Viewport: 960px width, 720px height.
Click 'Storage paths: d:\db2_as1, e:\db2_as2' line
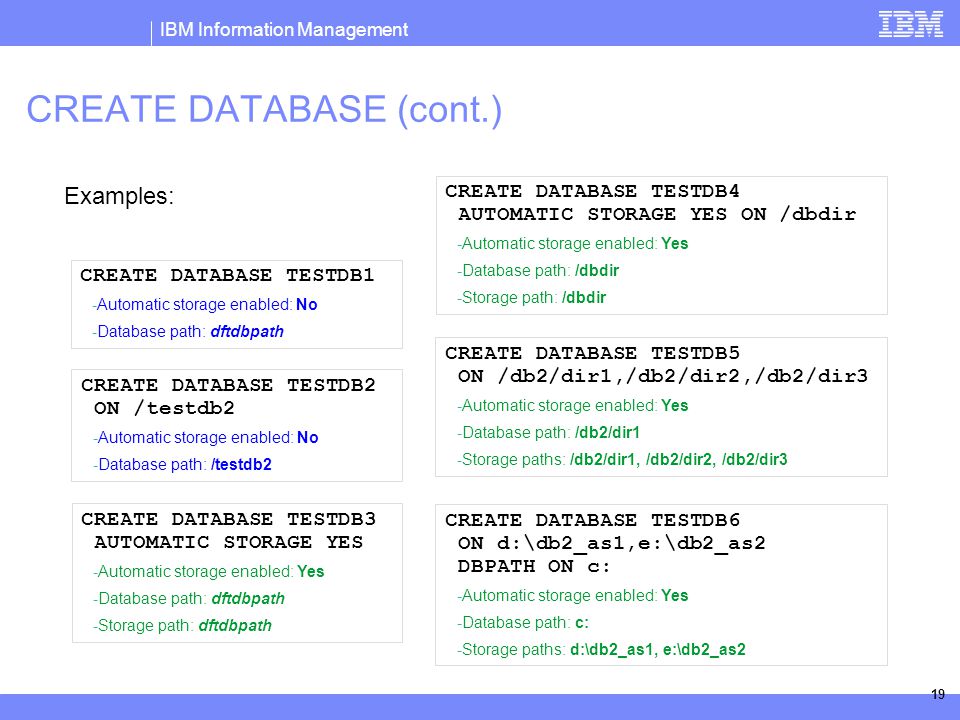(x=601, y=649)
